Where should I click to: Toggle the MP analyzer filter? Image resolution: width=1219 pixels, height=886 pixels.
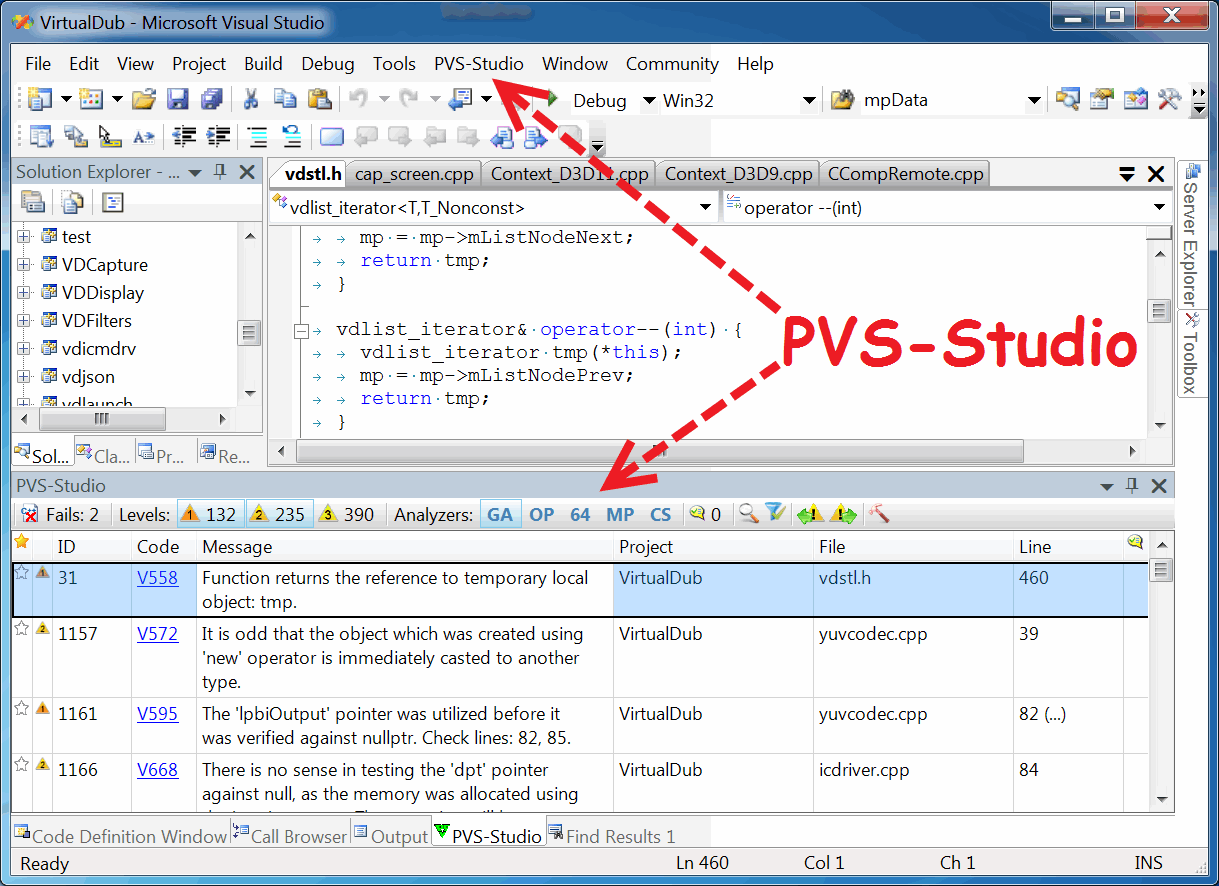[x=620, y=515]
